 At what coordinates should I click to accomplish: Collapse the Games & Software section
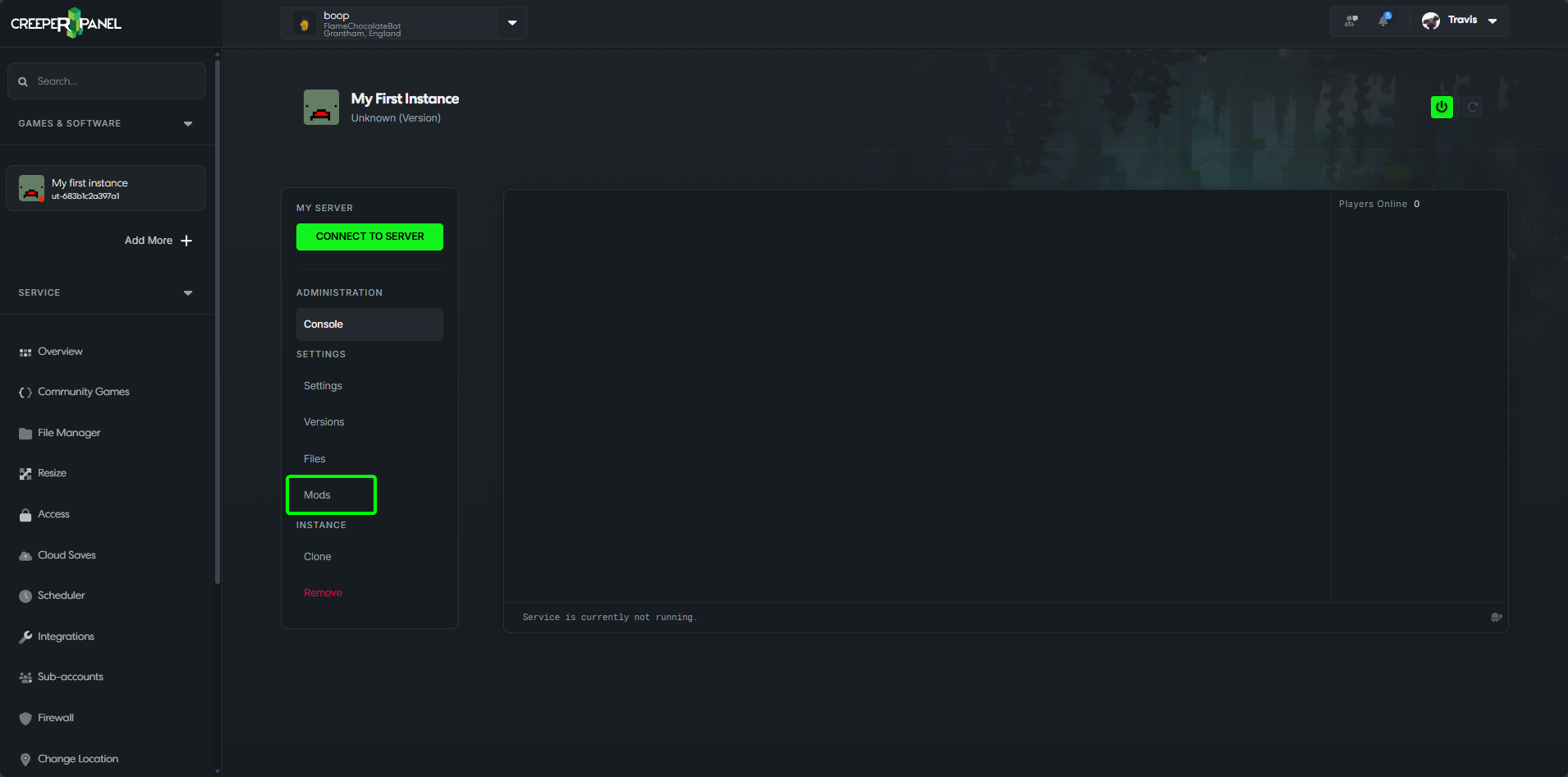(x=188, y=124)
